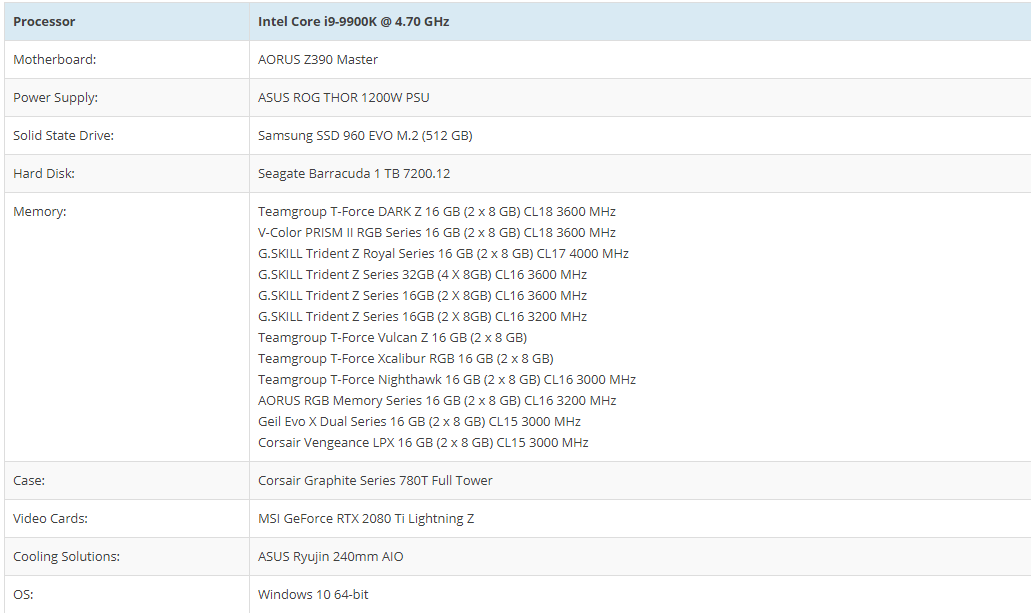Image resolution: width=1031 pixels, height=613 pixels.
Task: Click Samsung SSD 960 EVO M.2 entry
Action: click(365, 135)
